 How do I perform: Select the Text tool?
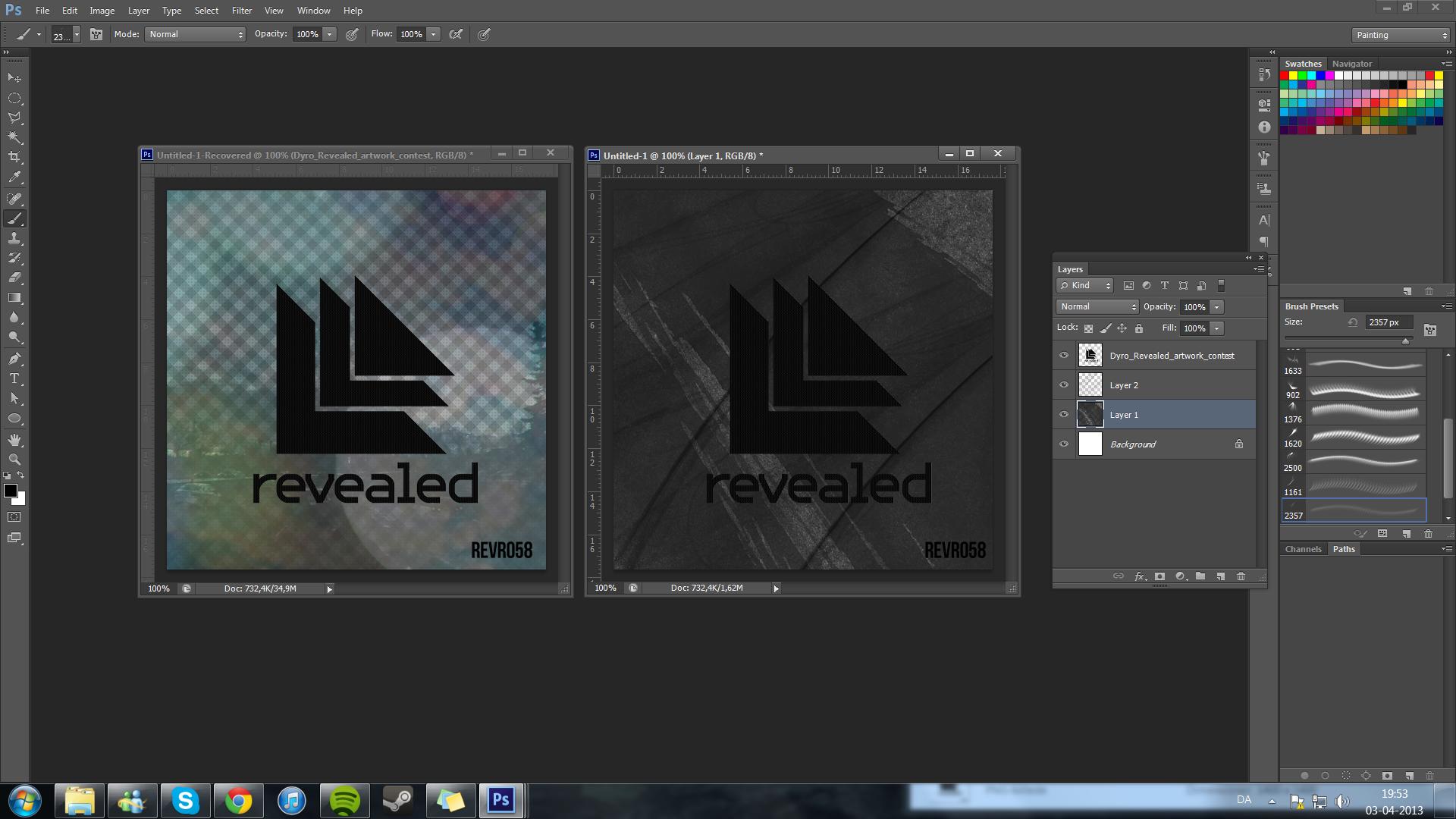point(14,379)
